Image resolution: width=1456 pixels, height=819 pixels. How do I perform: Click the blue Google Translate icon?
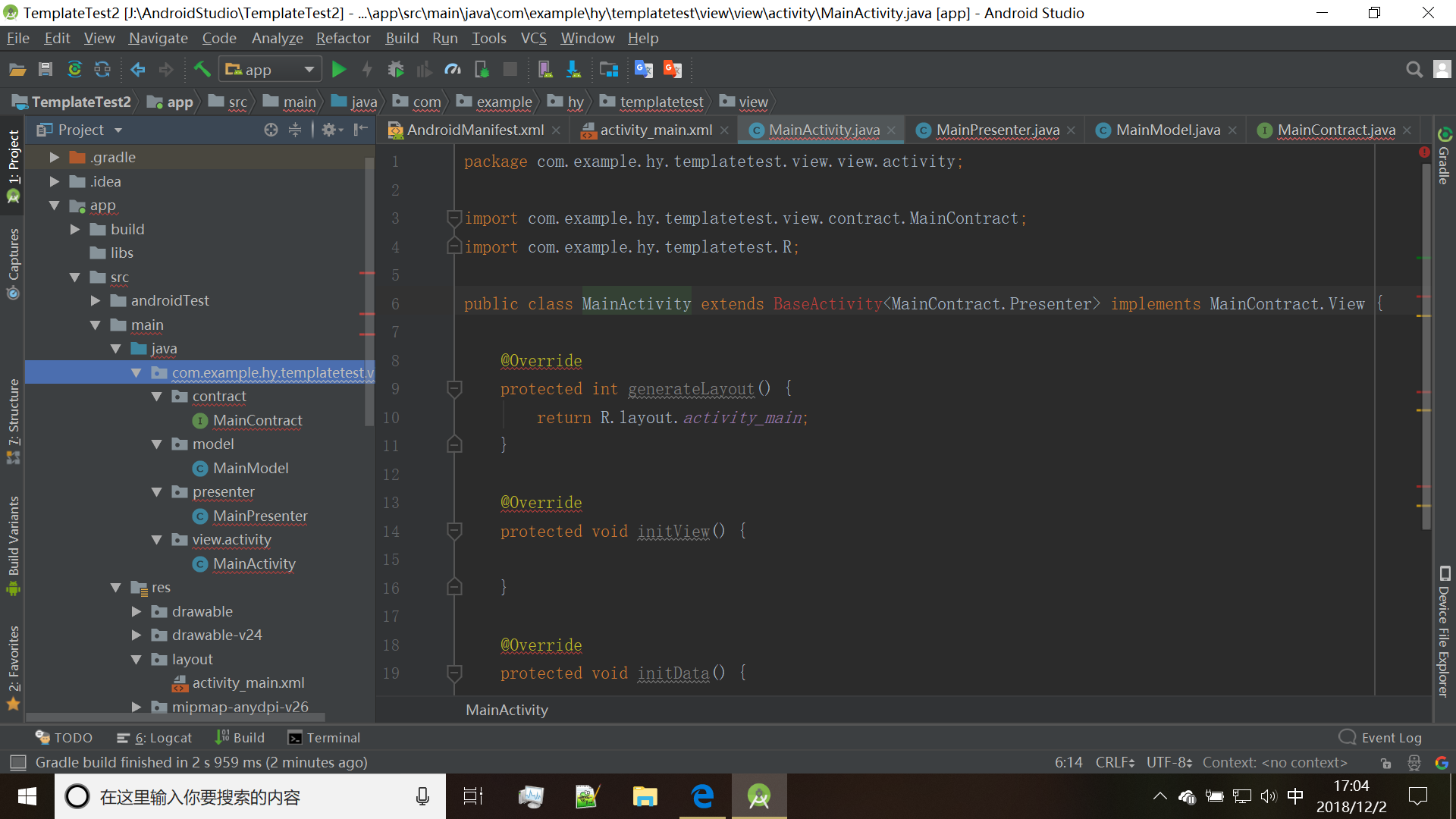644,70
